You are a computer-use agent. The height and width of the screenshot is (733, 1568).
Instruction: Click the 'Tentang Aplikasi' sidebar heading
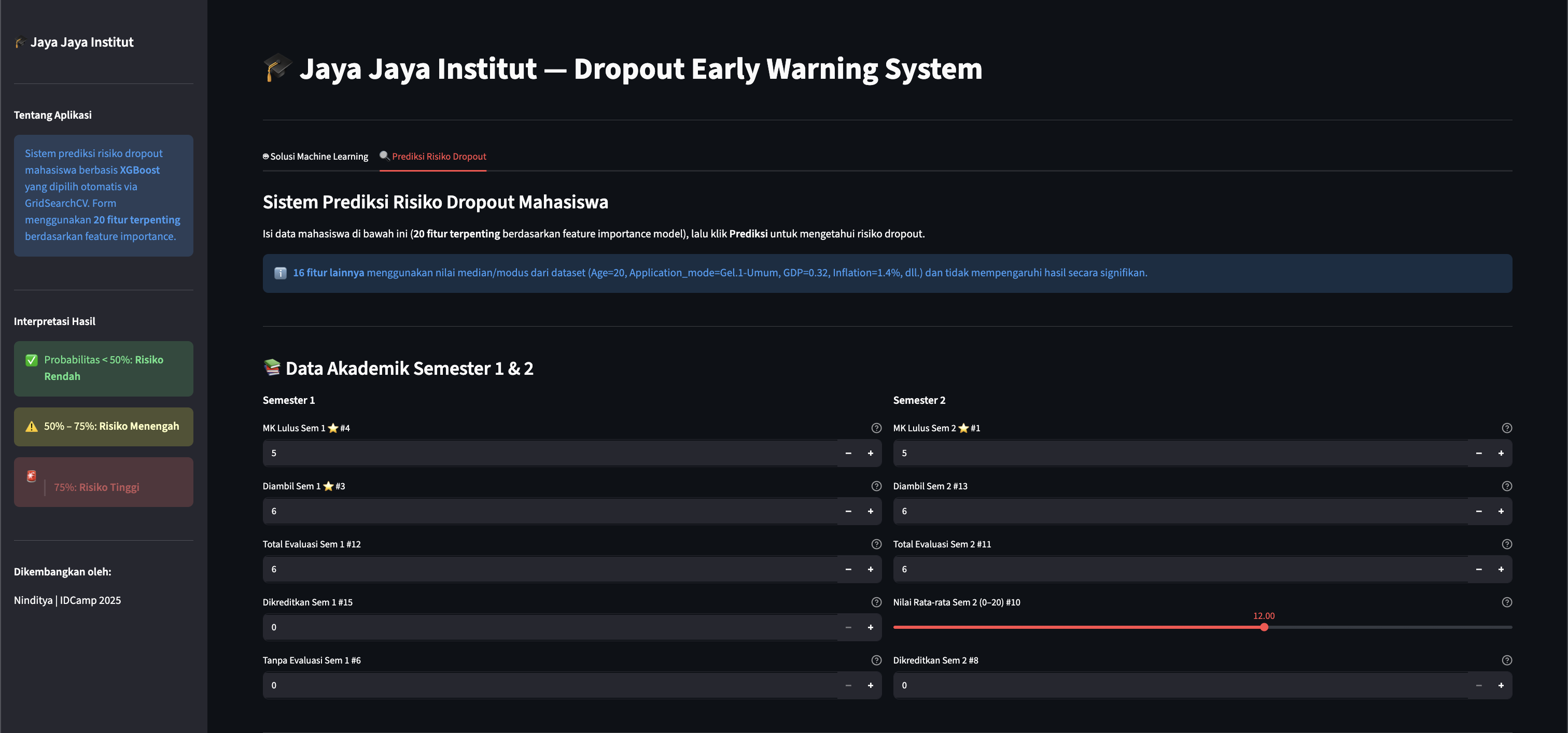point(53,115)
